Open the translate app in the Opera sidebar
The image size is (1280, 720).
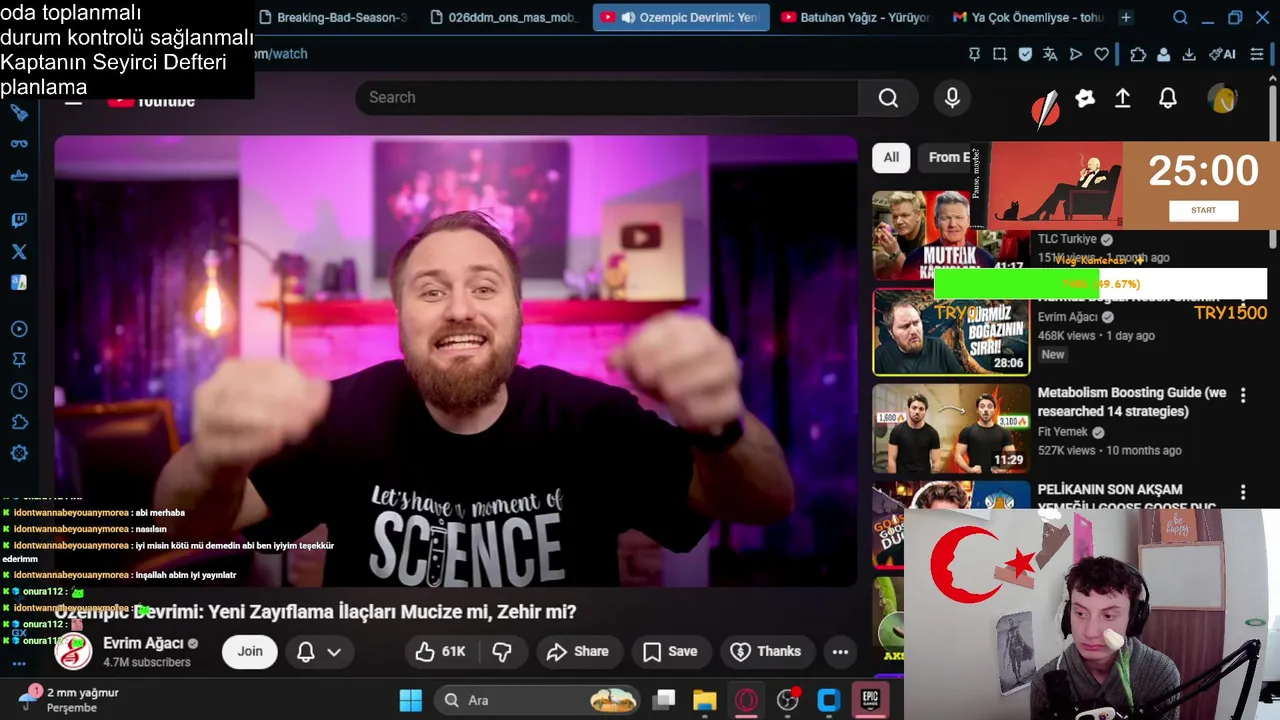tap(19, 283)
